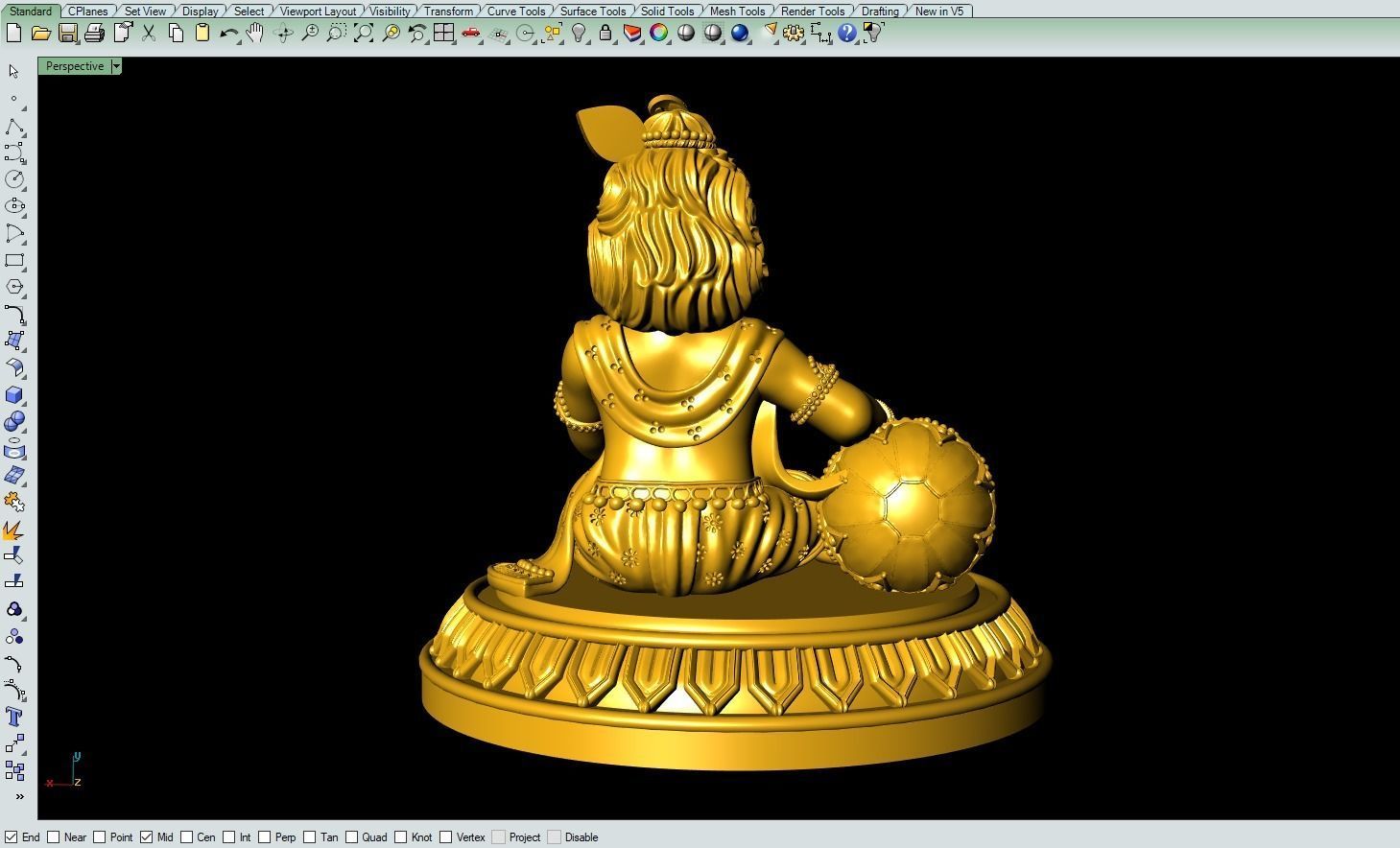The image size is (1400, 848).
Task: Click the padlock Lock objects icon
Action: (x=605, y=34)
